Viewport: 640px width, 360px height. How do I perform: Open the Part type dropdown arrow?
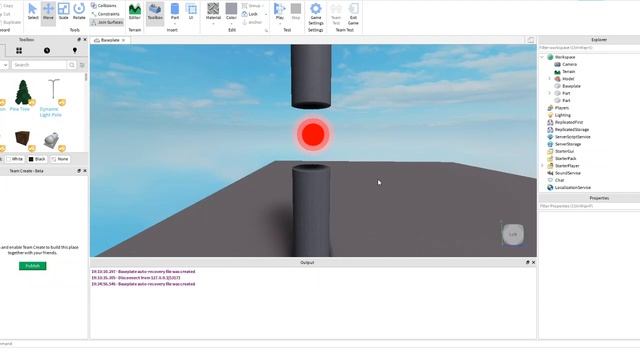click(175, 24)
